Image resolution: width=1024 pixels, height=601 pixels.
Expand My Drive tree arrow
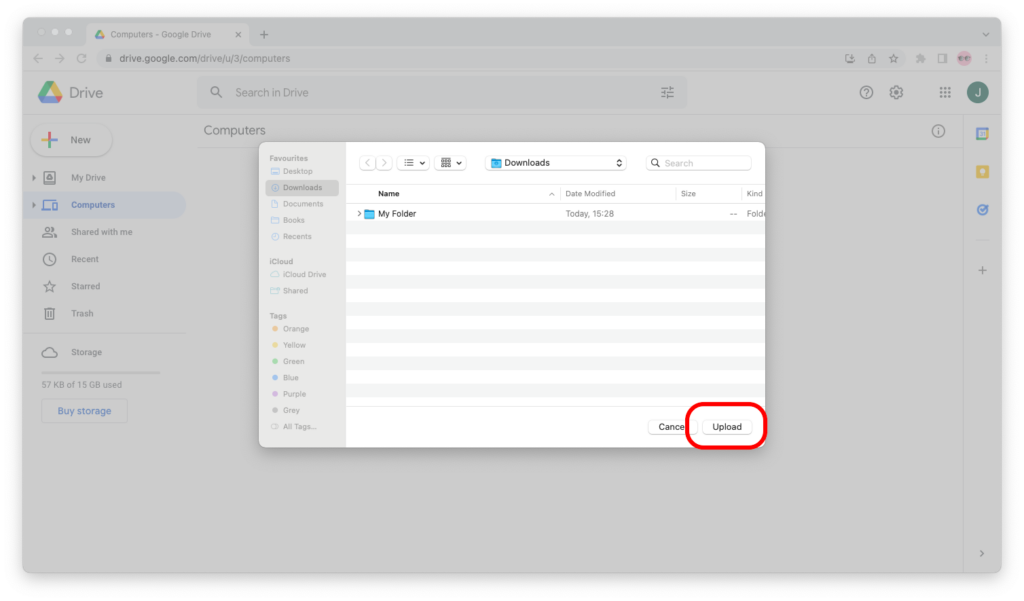(34, 178)
